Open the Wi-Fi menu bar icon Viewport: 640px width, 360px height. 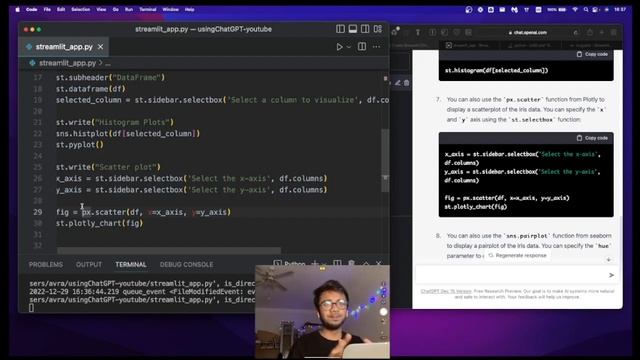click(x=575, y=9)
